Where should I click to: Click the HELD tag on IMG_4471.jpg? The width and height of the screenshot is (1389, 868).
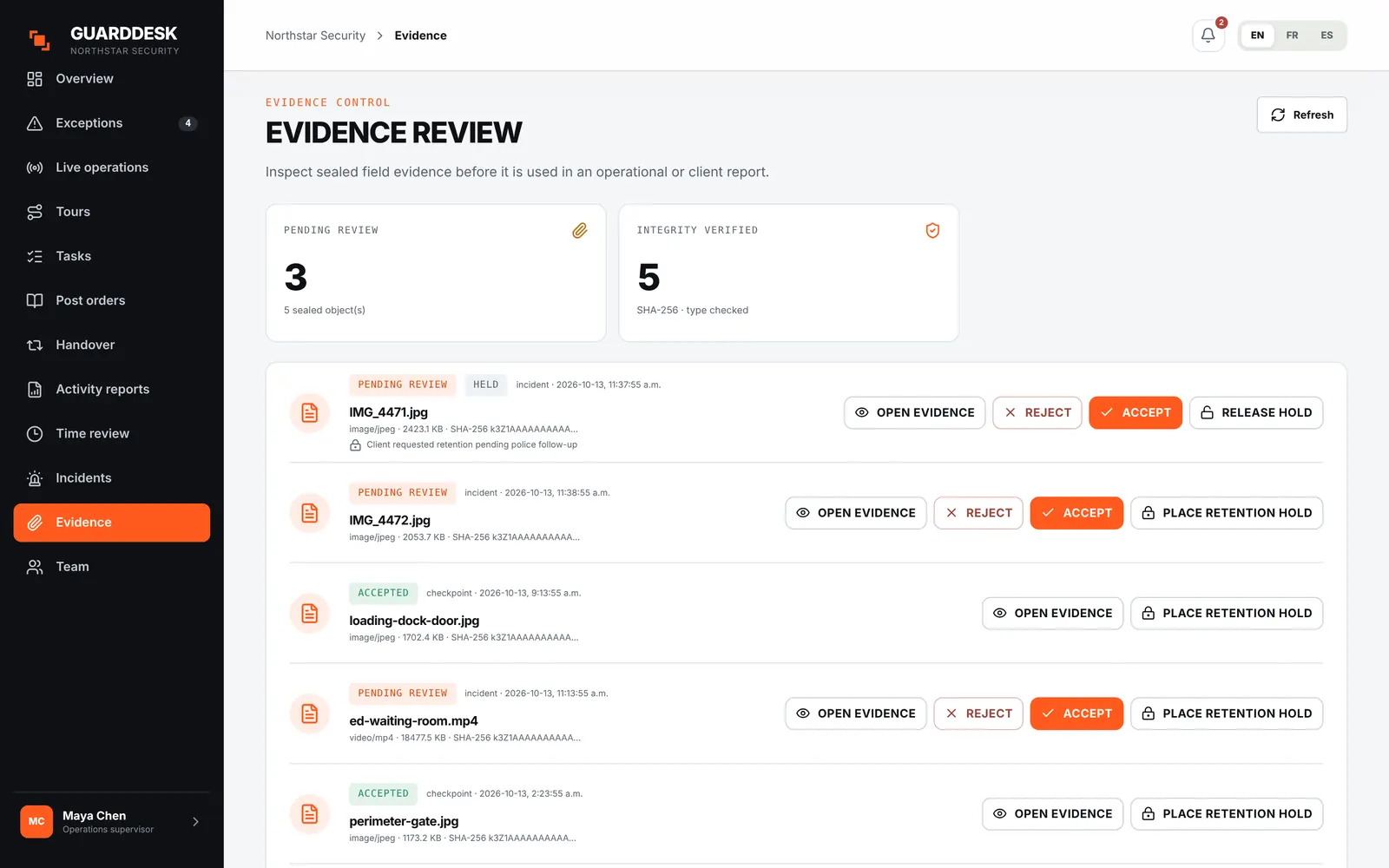pyautogui.click(x=485, y=385)
